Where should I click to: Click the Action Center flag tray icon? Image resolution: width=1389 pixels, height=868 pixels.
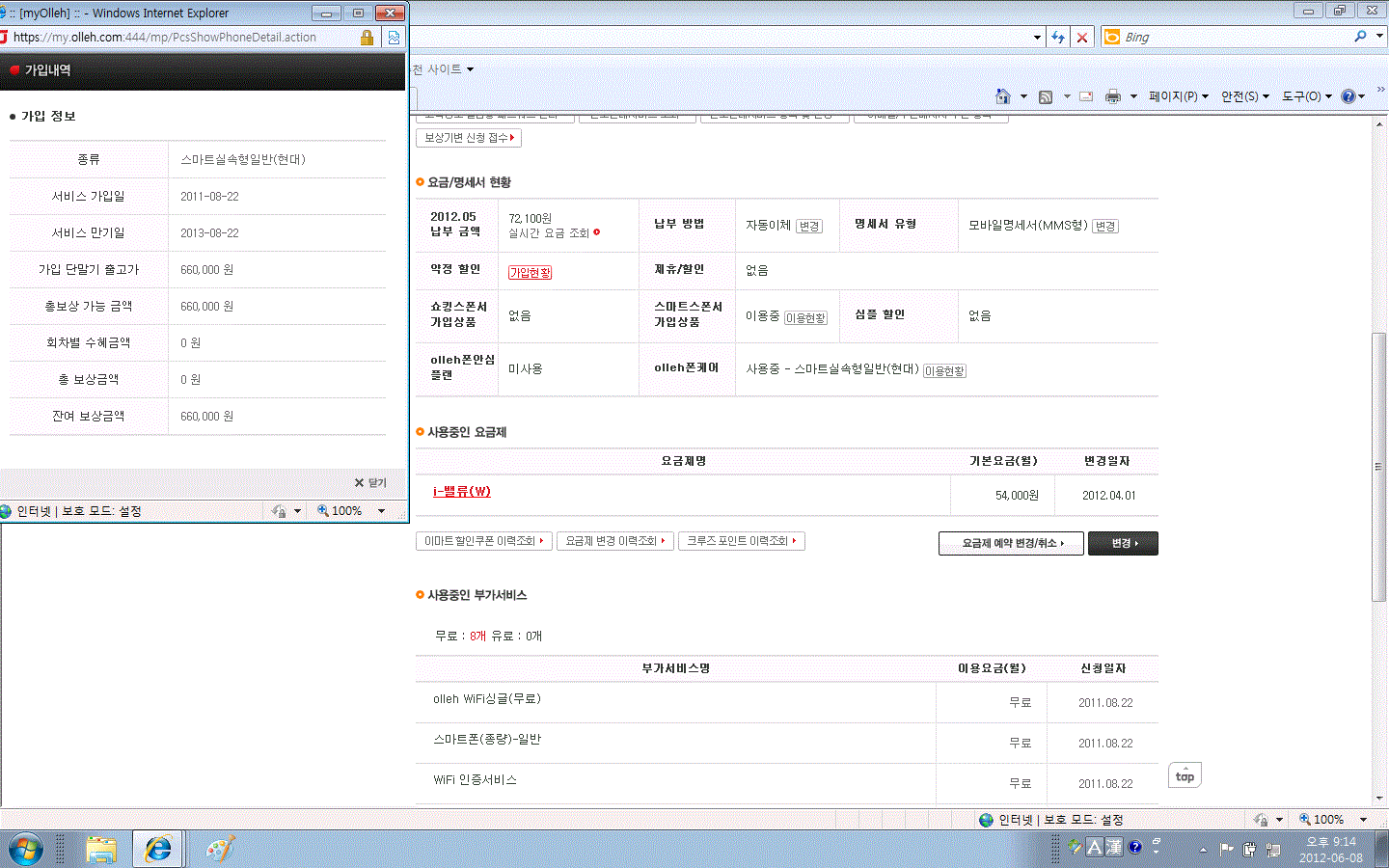[1226, 850]
